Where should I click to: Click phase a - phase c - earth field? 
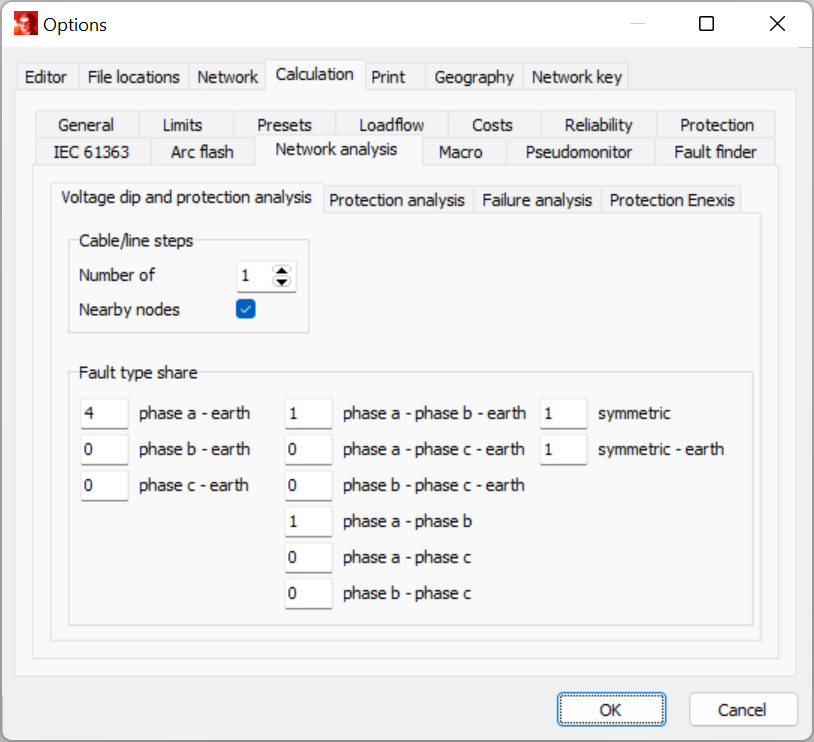click(308, 449)
